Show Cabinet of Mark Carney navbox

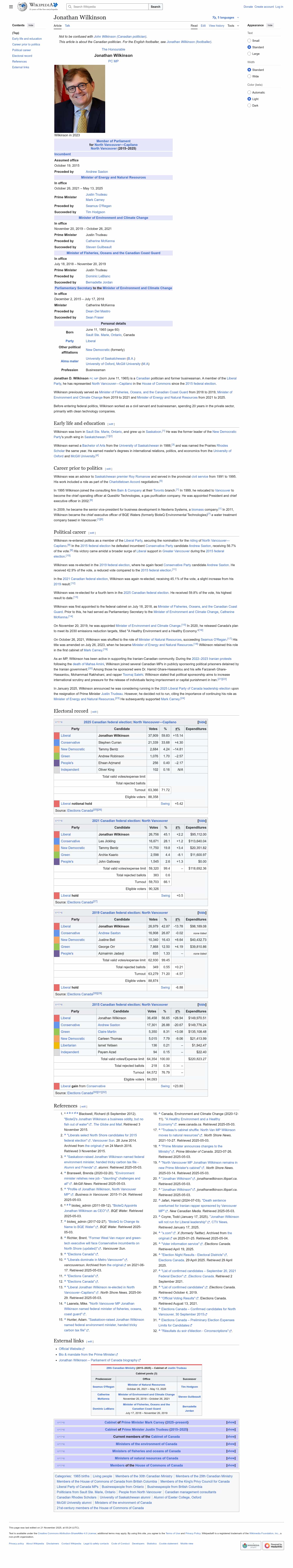(x=231, y=1422)
